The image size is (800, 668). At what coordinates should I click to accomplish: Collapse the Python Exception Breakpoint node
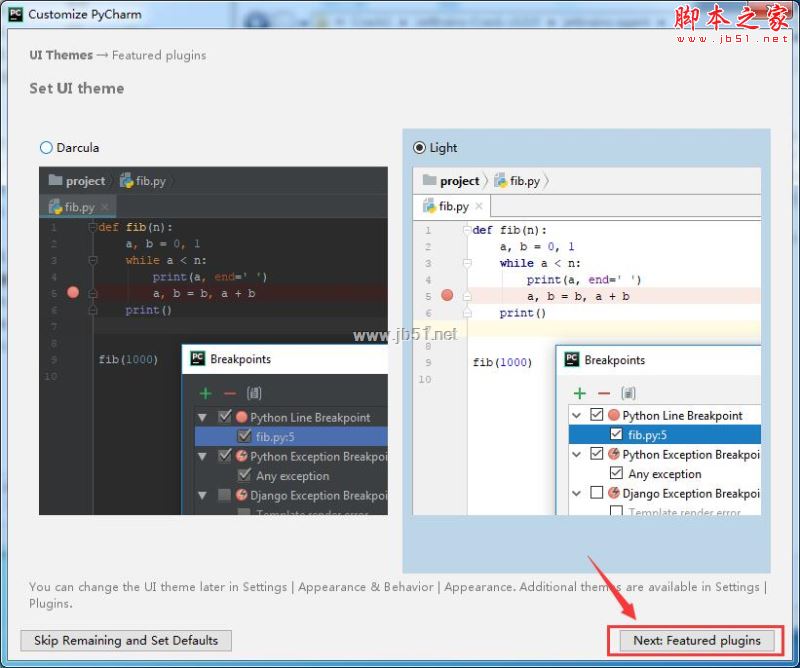577,454
